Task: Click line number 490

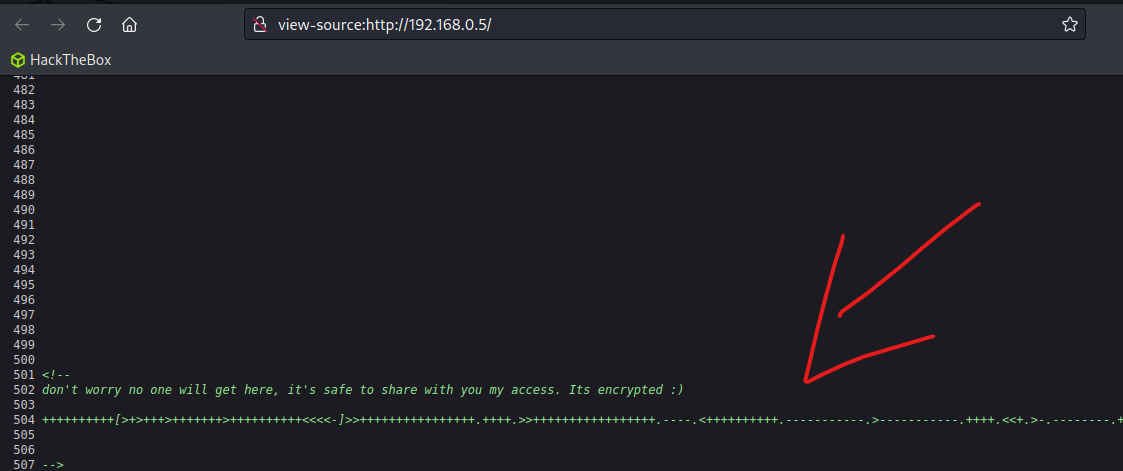Action: point(24,210)
